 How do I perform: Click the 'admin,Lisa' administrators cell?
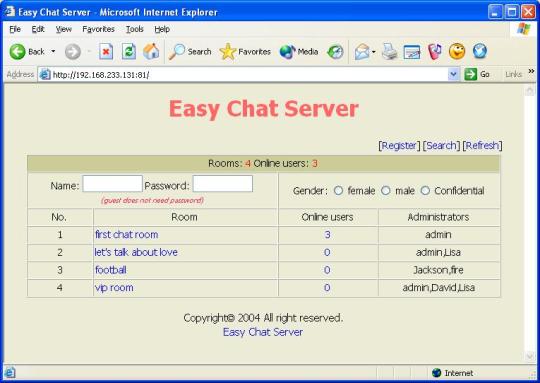pyautogui.click(x=438, y=252)
